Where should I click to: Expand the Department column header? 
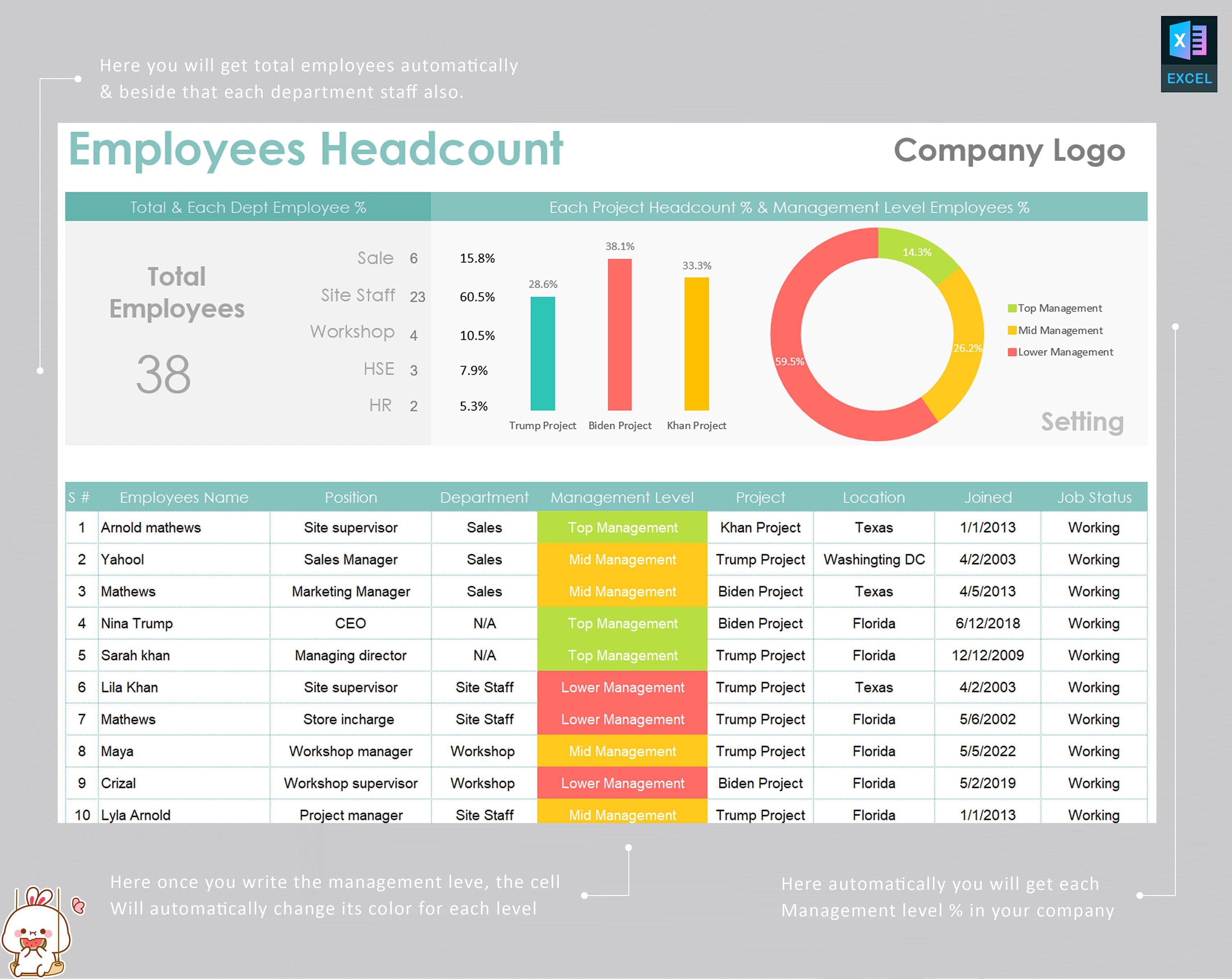[x=484, y=497]
